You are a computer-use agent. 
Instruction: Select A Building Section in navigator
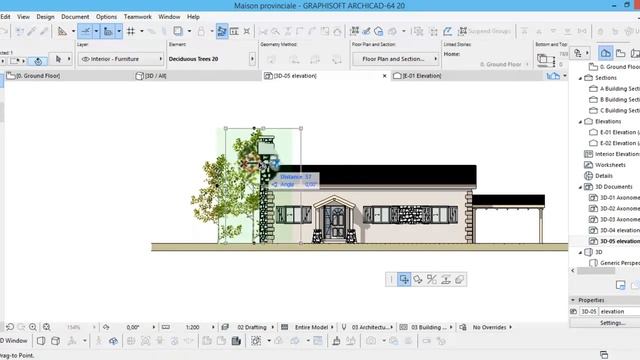[x=615, y=89]
